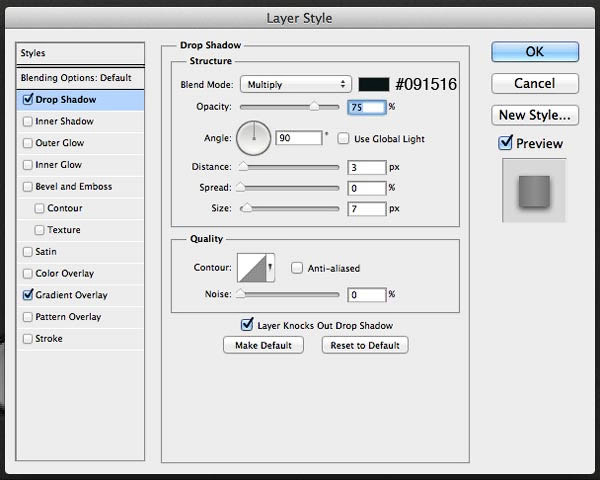
Task: Click the Opacity value field
Action: pos(367,107)
